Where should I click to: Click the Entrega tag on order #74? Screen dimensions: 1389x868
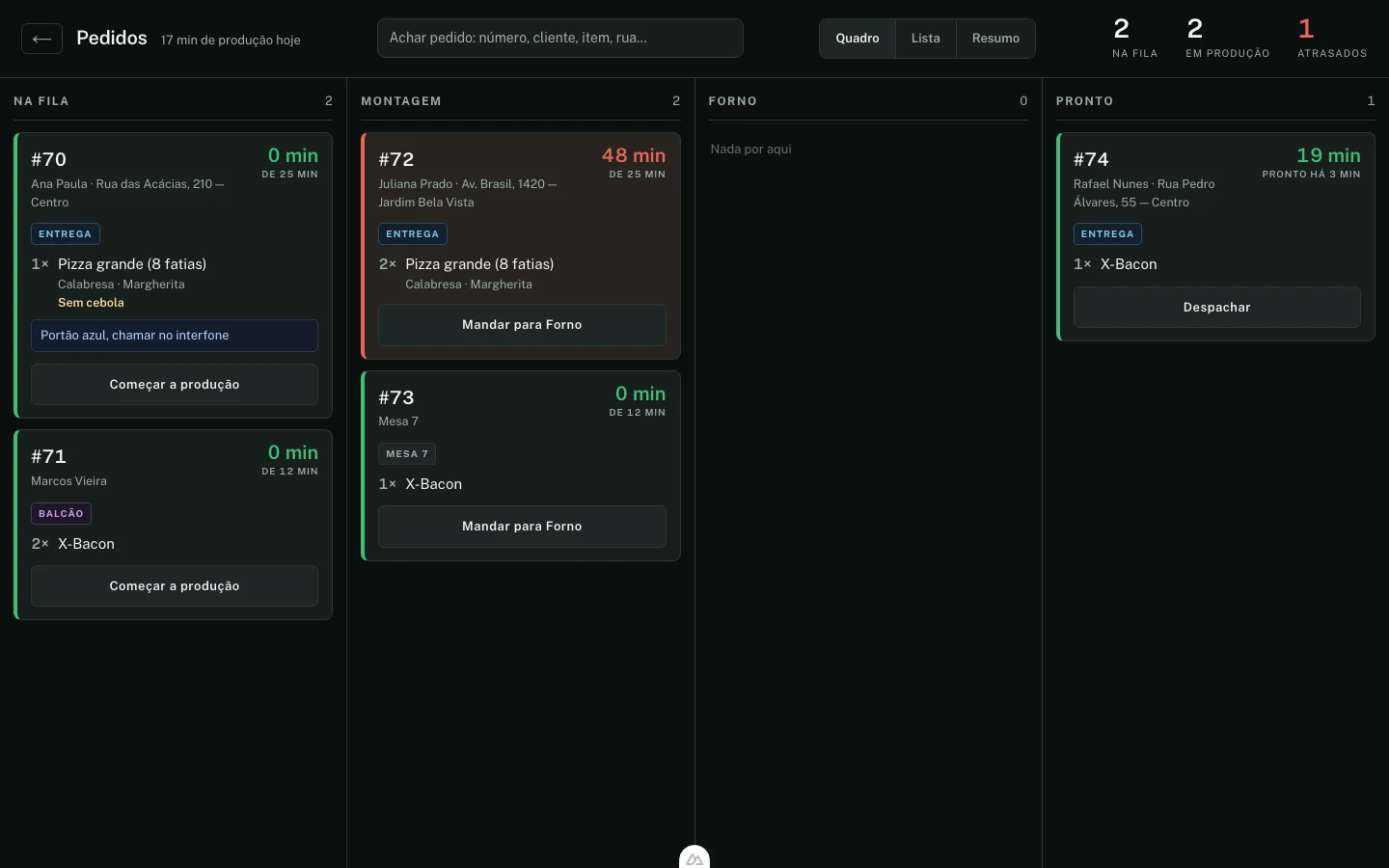coord(1107,234)
